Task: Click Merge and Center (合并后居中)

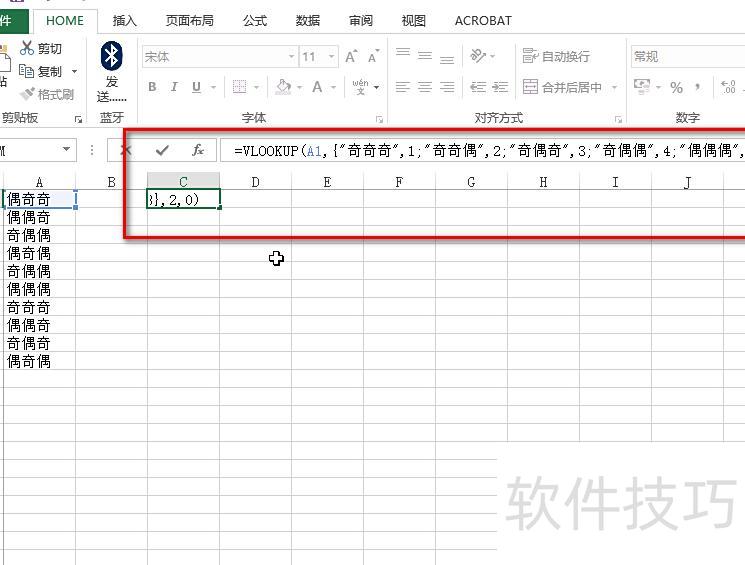Action: (x=562, y=87)
